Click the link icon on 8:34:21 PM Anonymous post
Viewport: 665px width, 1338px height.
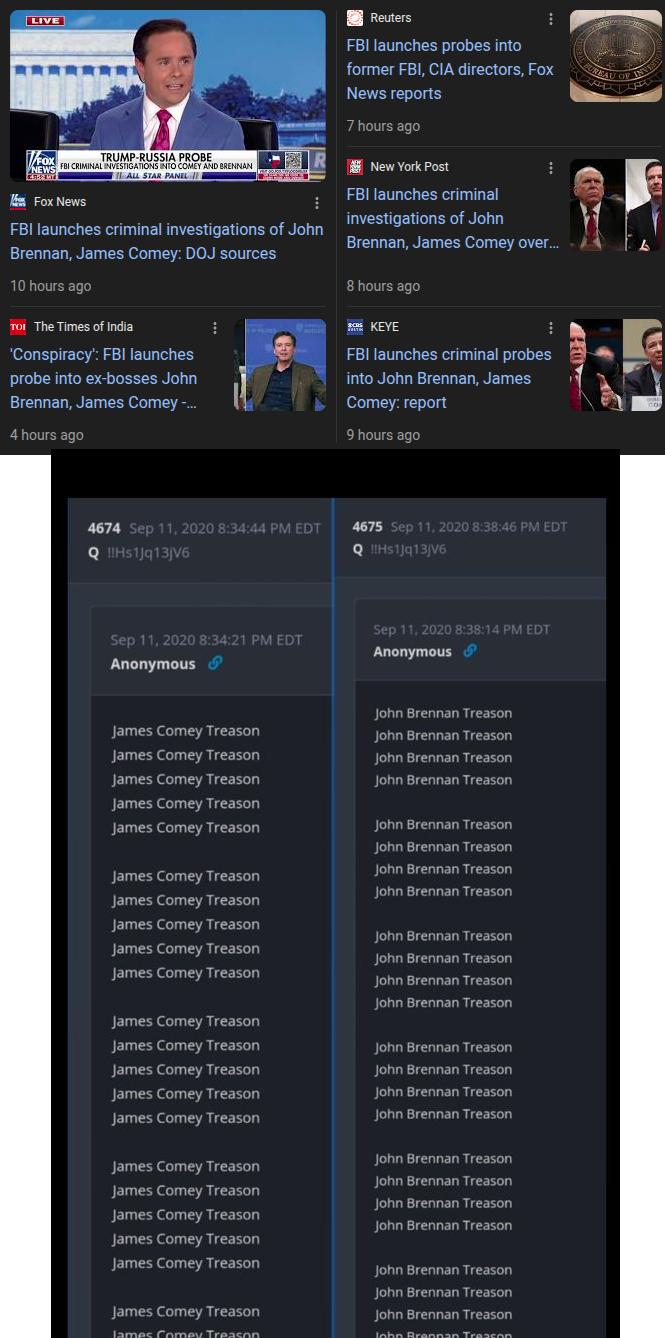point(215,663)
